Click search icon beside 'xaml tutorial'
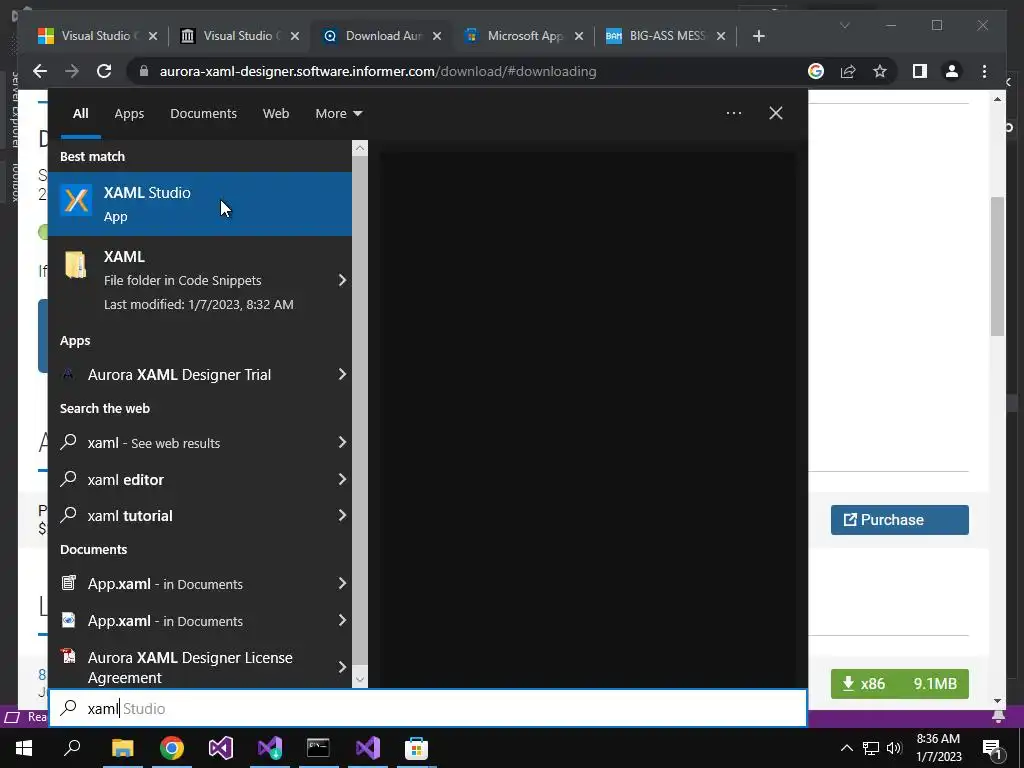 pyautogui.click(x=69, y=515)
